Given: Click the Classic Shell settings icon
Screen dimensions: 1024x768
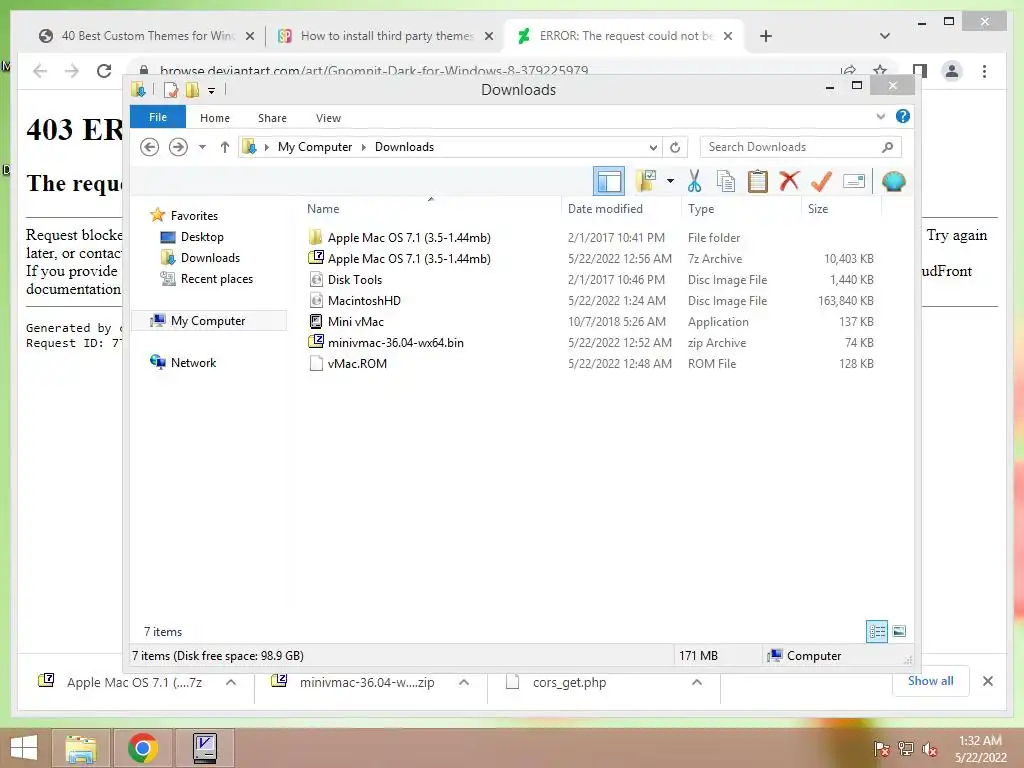Looking at the screenshot, I should [893, 181].
